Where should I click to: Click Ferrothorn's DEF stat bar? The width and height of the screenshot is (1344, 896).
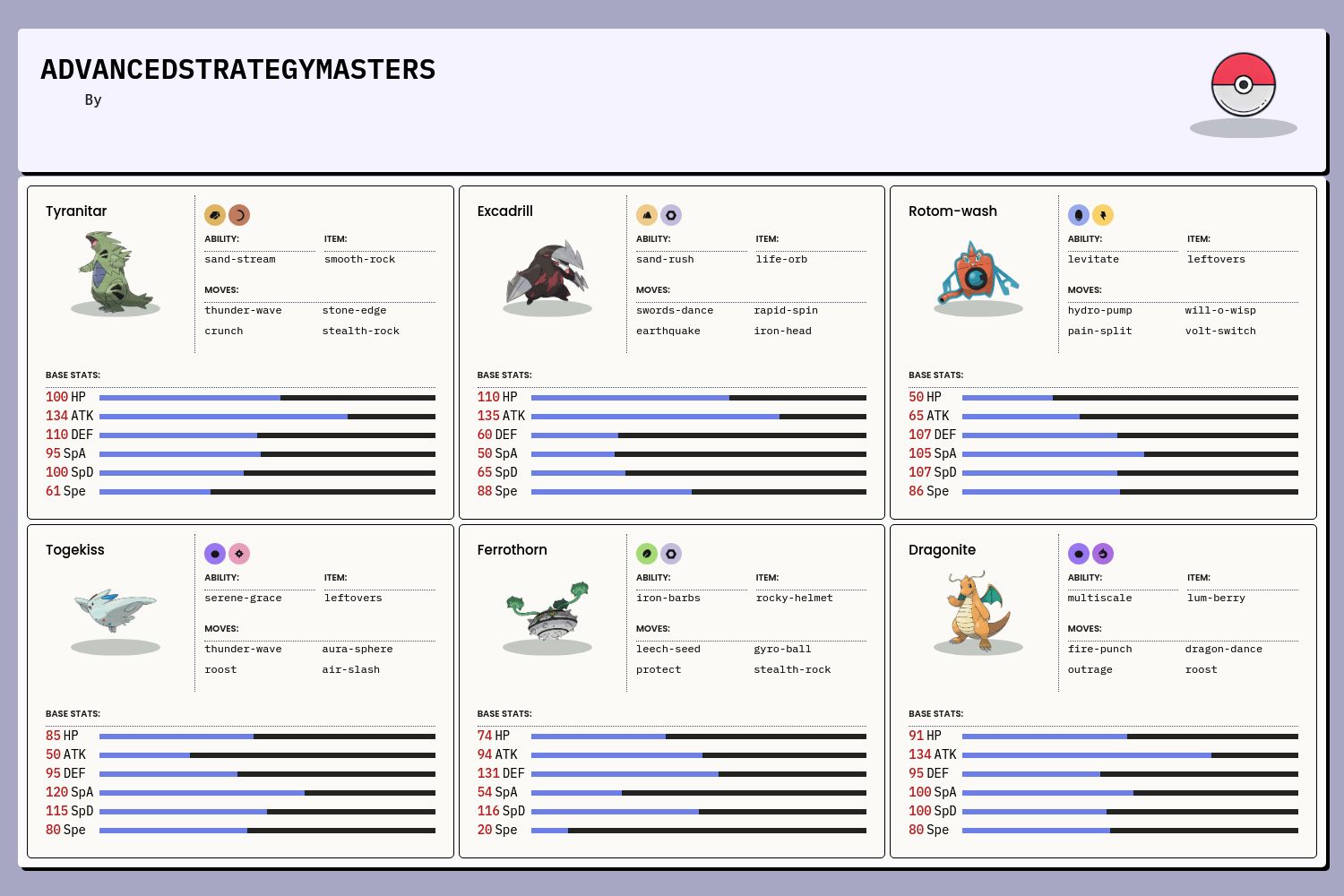698,773
